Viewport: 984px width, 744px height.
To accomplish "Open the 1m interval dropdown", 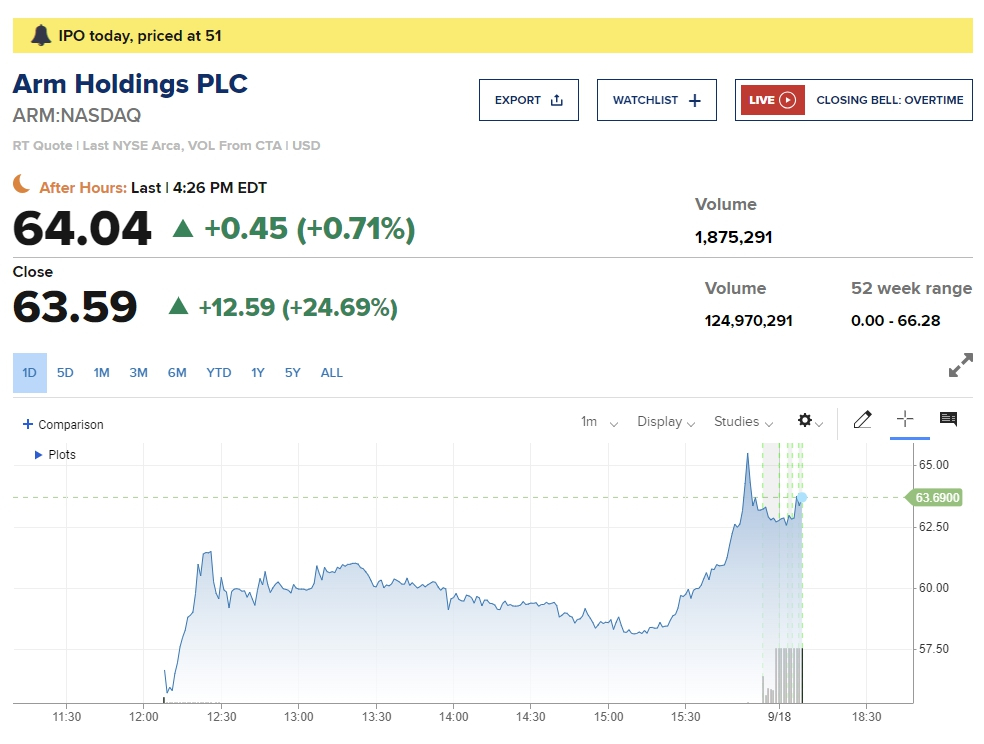I will coord(599,422).
